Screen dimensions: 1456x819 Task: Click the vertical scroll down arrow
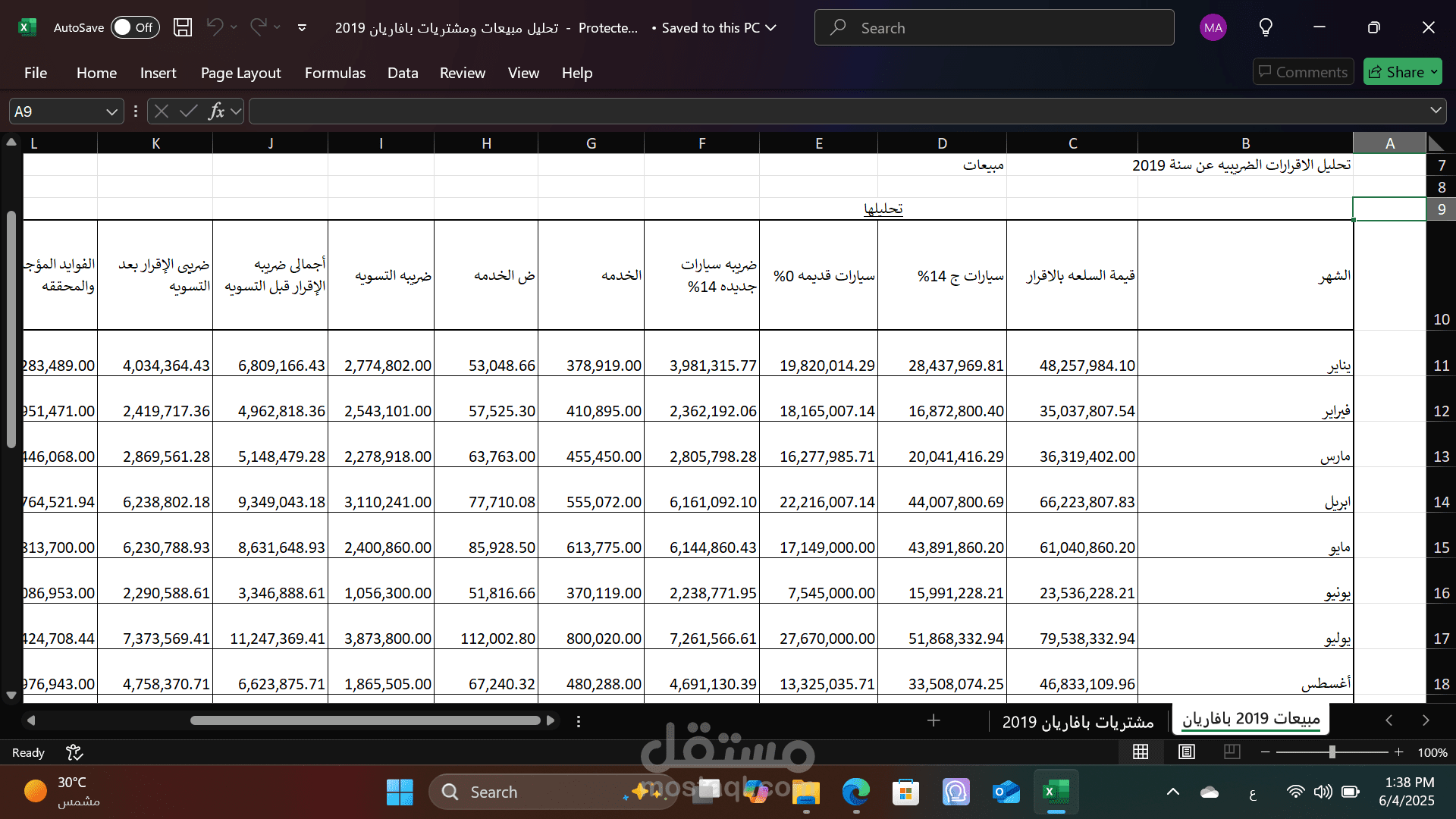(x=11, y=695)
